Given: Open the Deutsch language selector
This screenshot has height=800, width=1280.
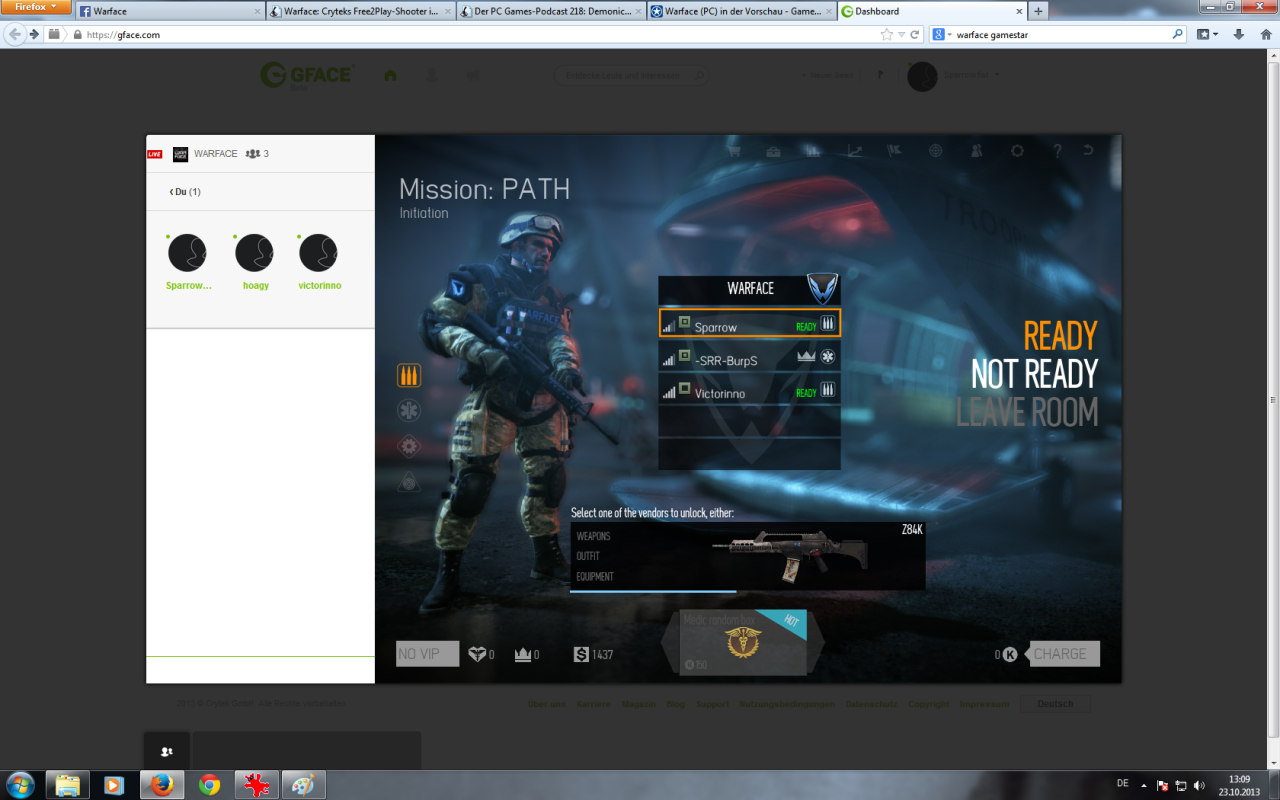Looking at the screenshot, I should pos(1055,704).
